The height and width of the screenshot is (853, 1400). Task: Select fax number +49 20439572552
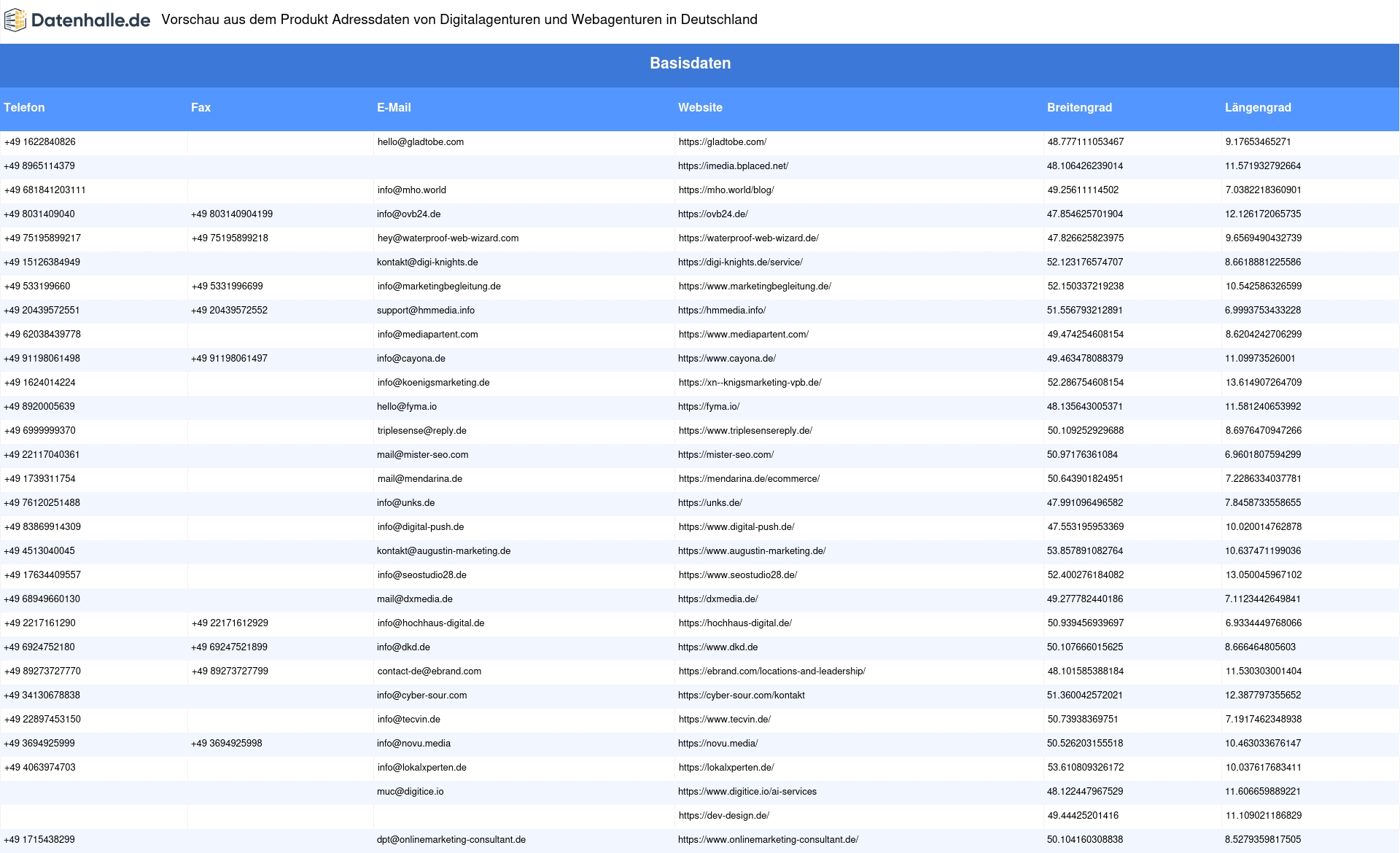pos(230,311)
